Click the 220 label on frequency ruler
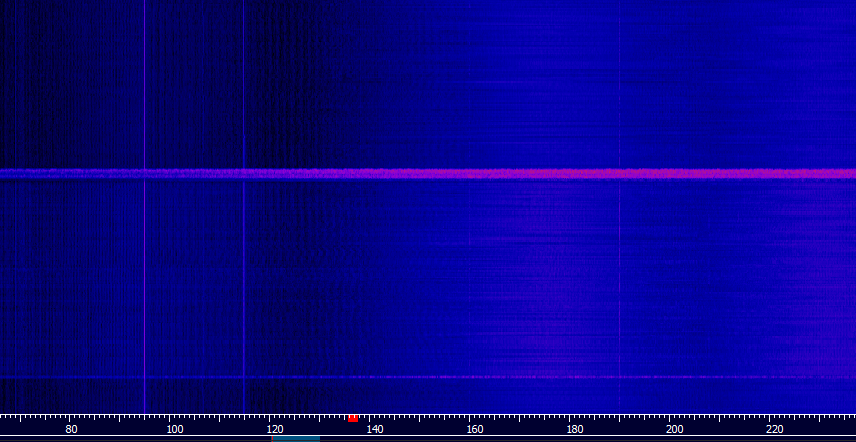This screenshot has height=442, width=856. (x=775, y=429)
